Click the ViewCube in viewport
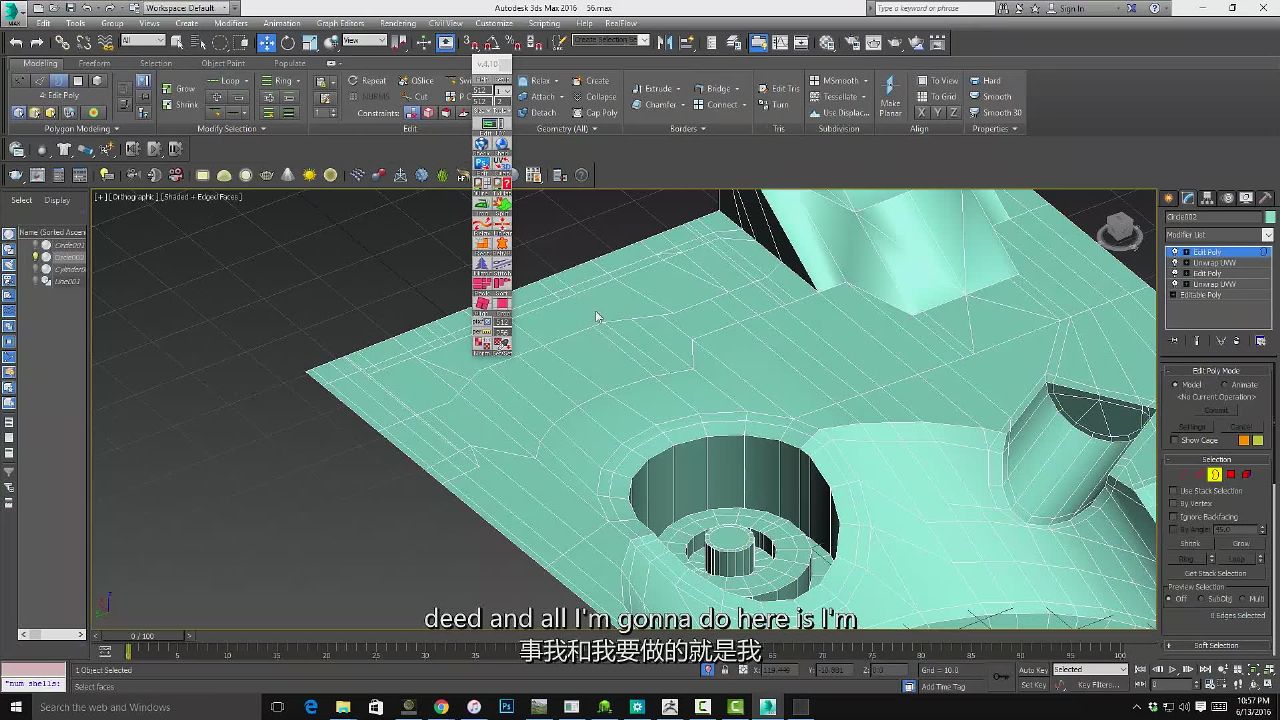This screenshot has width=1280, height=720. click(x=1119, y=230)
